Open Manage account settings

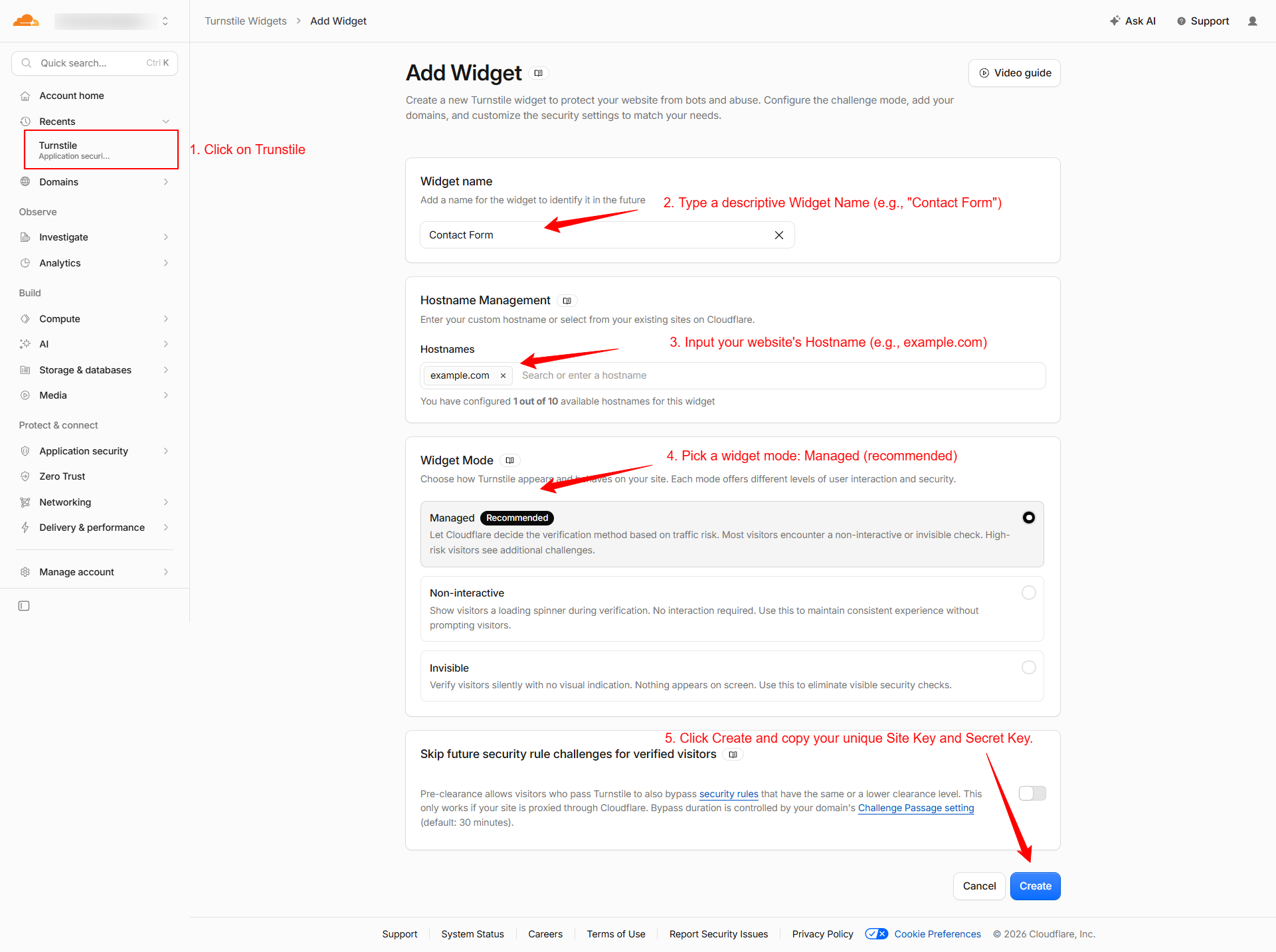[94, 572]
